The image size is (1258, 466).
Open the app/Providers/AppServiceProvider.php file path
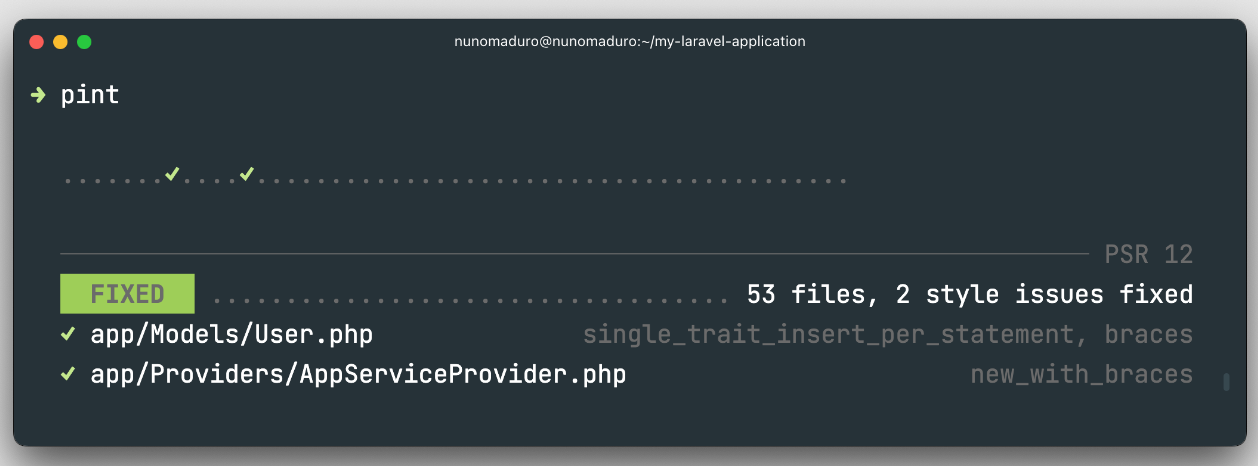358,376
